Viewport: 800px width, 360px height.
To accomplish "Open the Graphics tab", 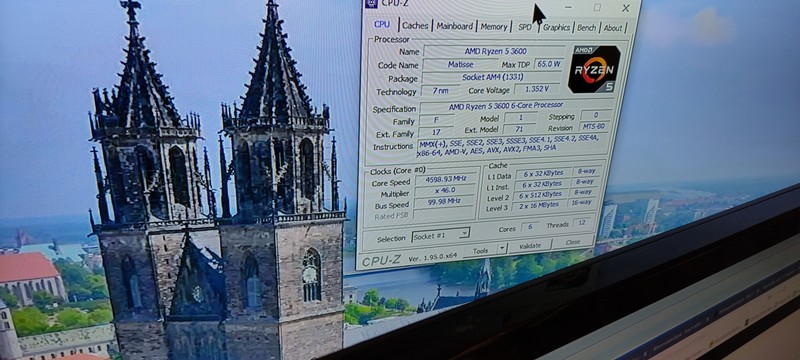I will pos(556,28).
